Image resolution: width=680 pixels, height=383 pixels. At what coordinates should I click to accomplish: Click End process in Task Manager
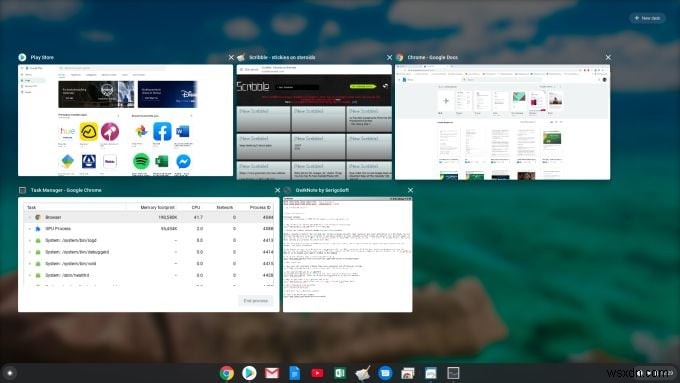(x=256, y=301)
